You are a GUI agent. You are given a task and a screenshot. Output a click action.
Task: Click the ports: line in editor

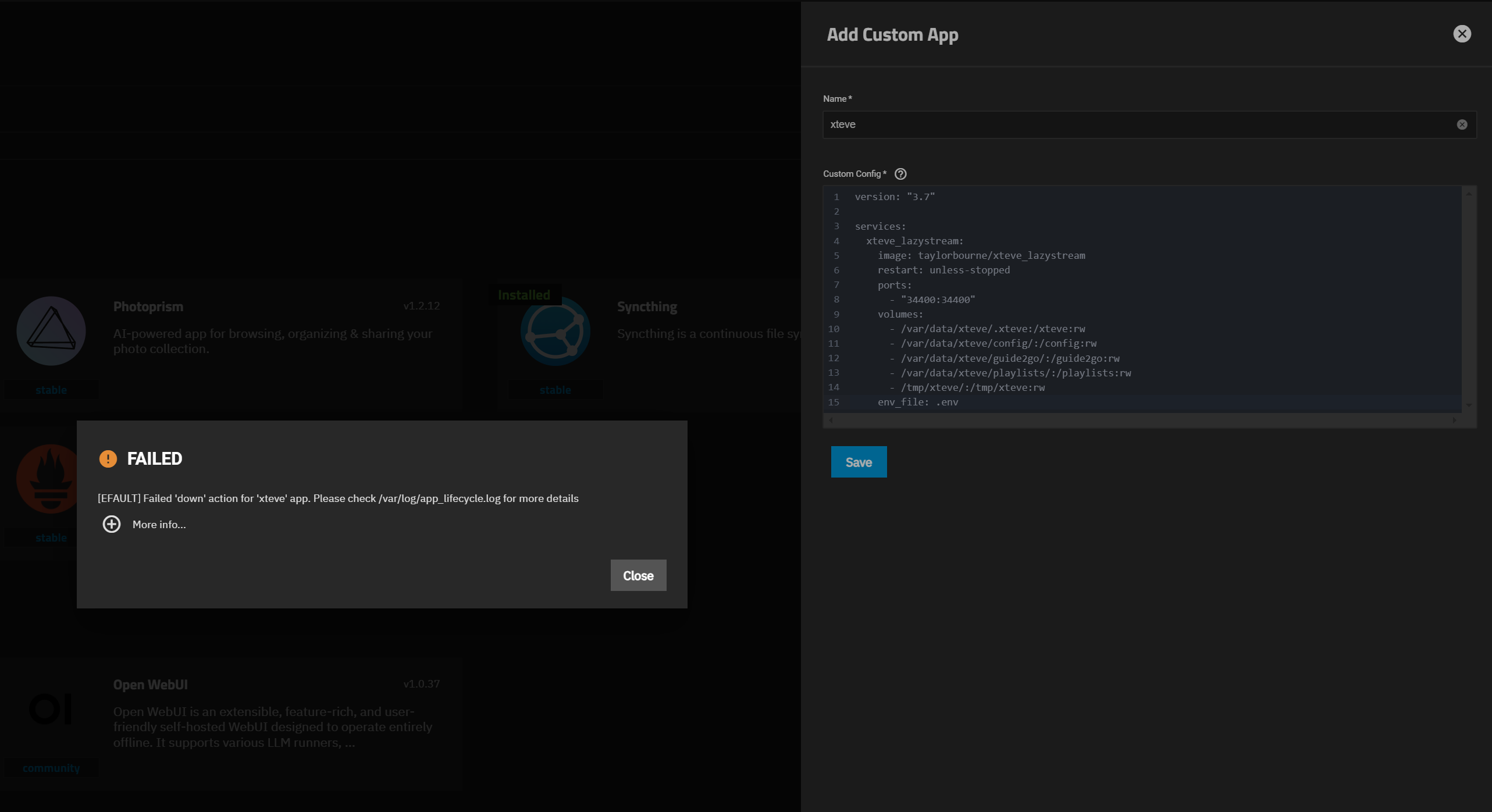(x=895, y=285)
